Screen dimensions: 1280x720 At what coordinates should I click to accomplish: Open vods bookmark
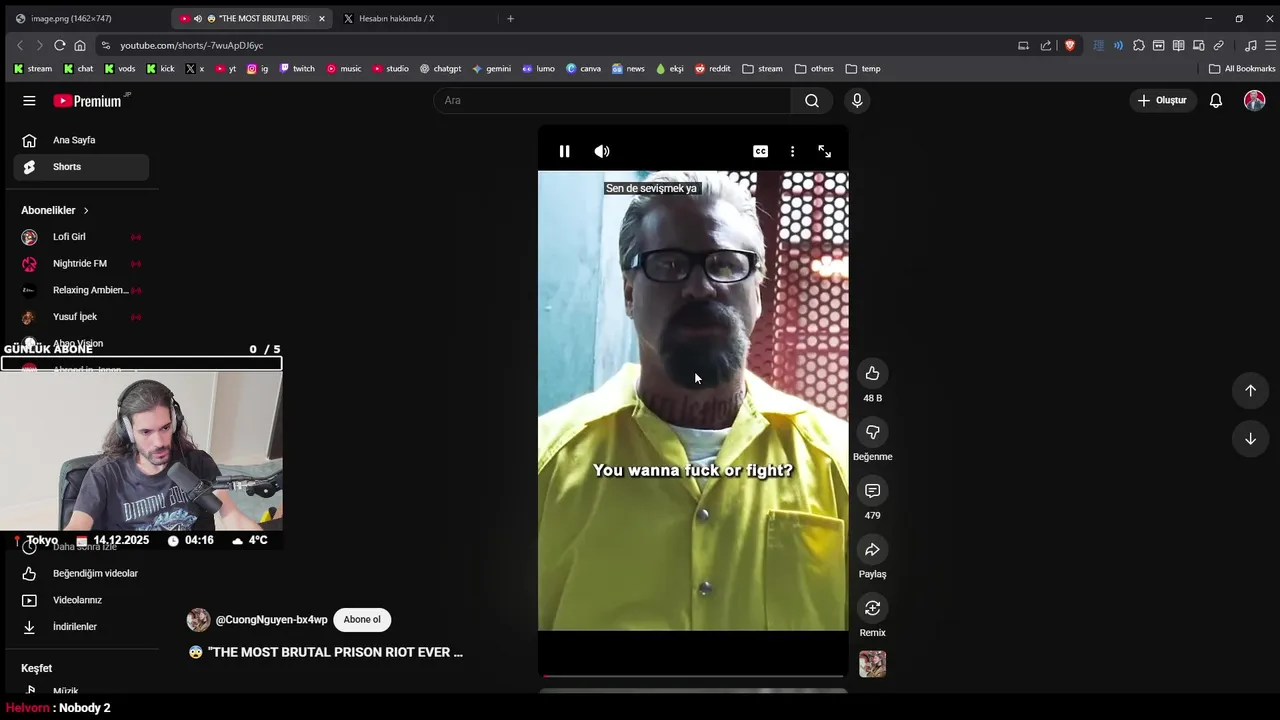(120, 69)
